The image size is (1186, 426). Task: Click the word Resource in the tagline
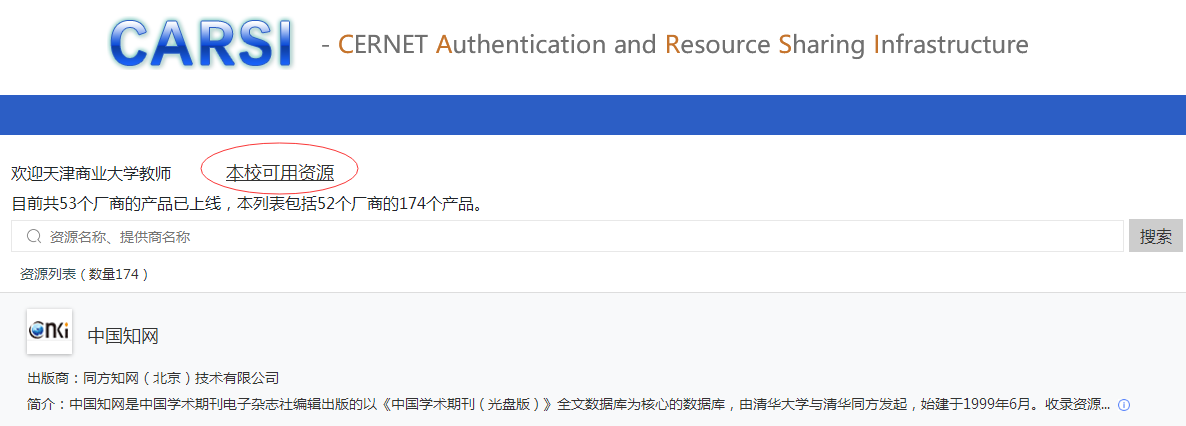tap(717, 45)
